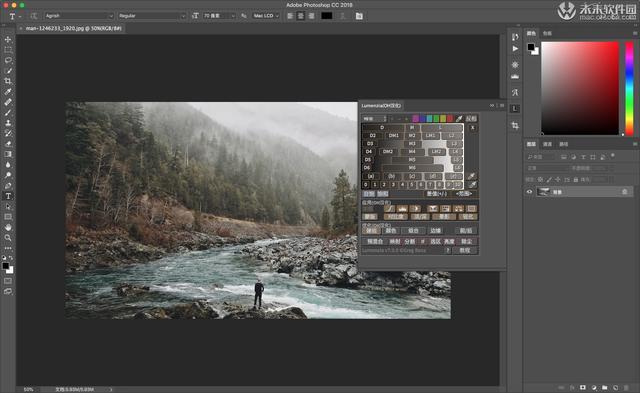Open the layer kind filter dropdown
The height and width of the screenshot is (393, 640).
tap(541, 157)
